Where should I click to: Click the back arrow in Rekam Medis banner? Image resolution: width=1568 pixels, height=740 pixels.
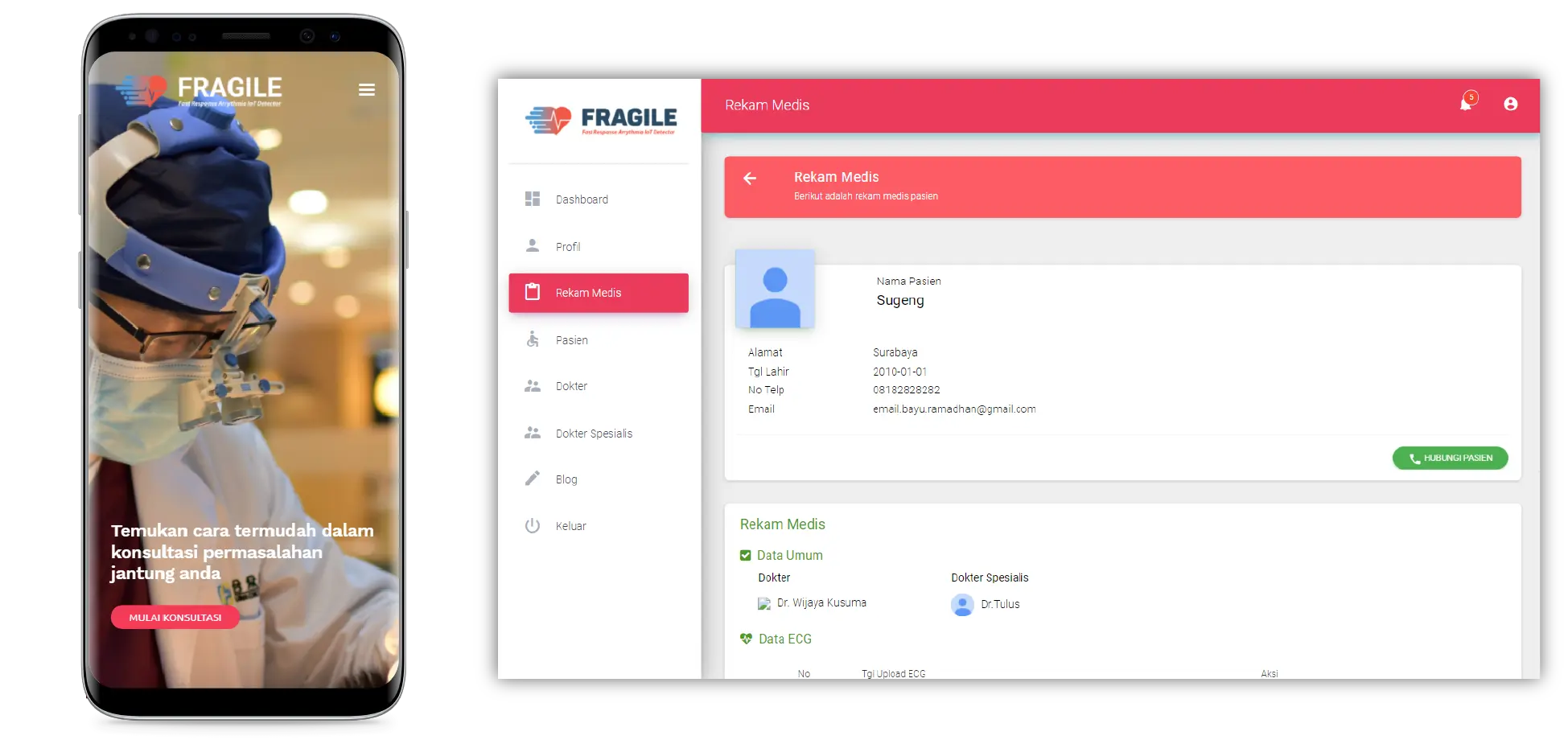click(750, 179)
